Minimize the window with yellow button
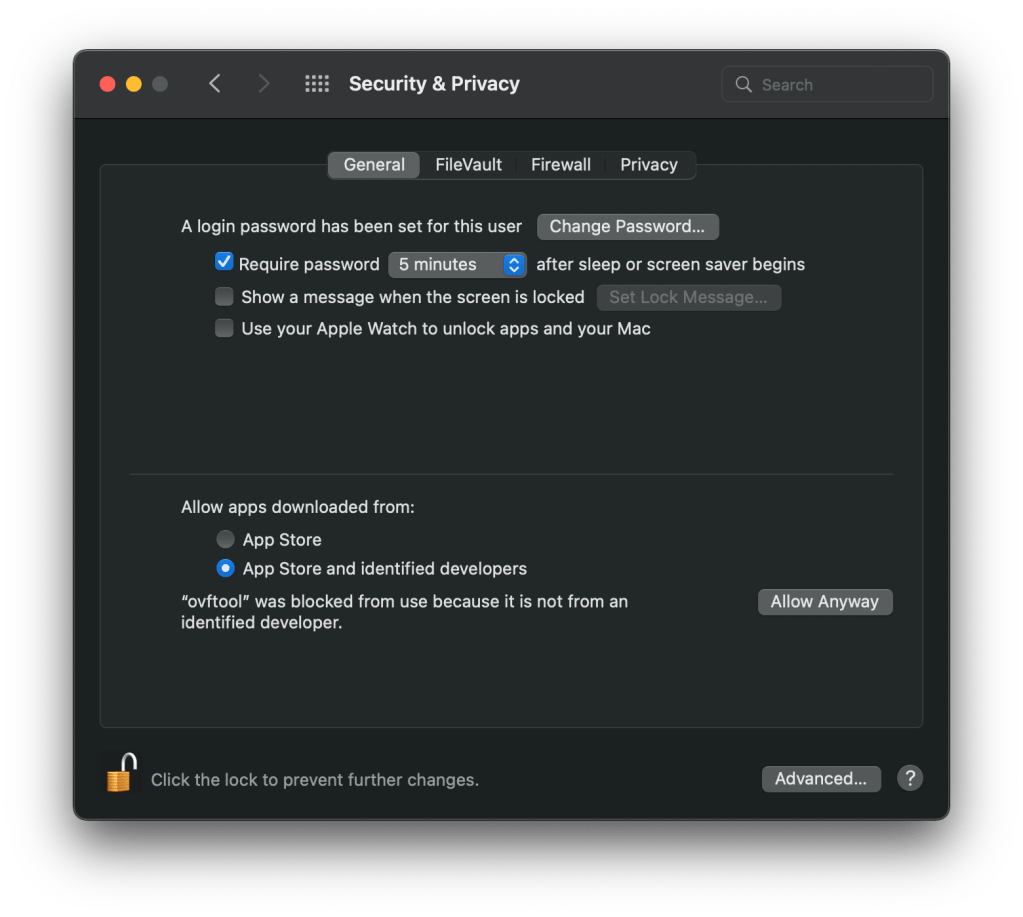Image resolution: width=1023 pixels, height=917 pixels. pyautogui.click(x=134, y=84)
